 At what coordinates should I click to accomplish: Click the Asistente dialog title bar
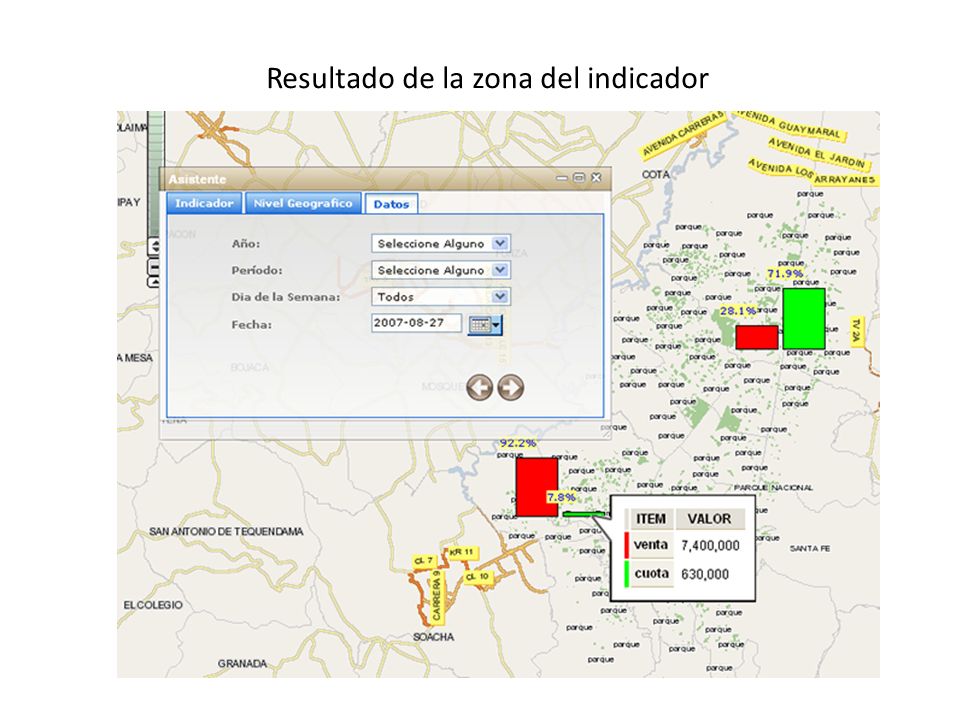click(385, 179)
